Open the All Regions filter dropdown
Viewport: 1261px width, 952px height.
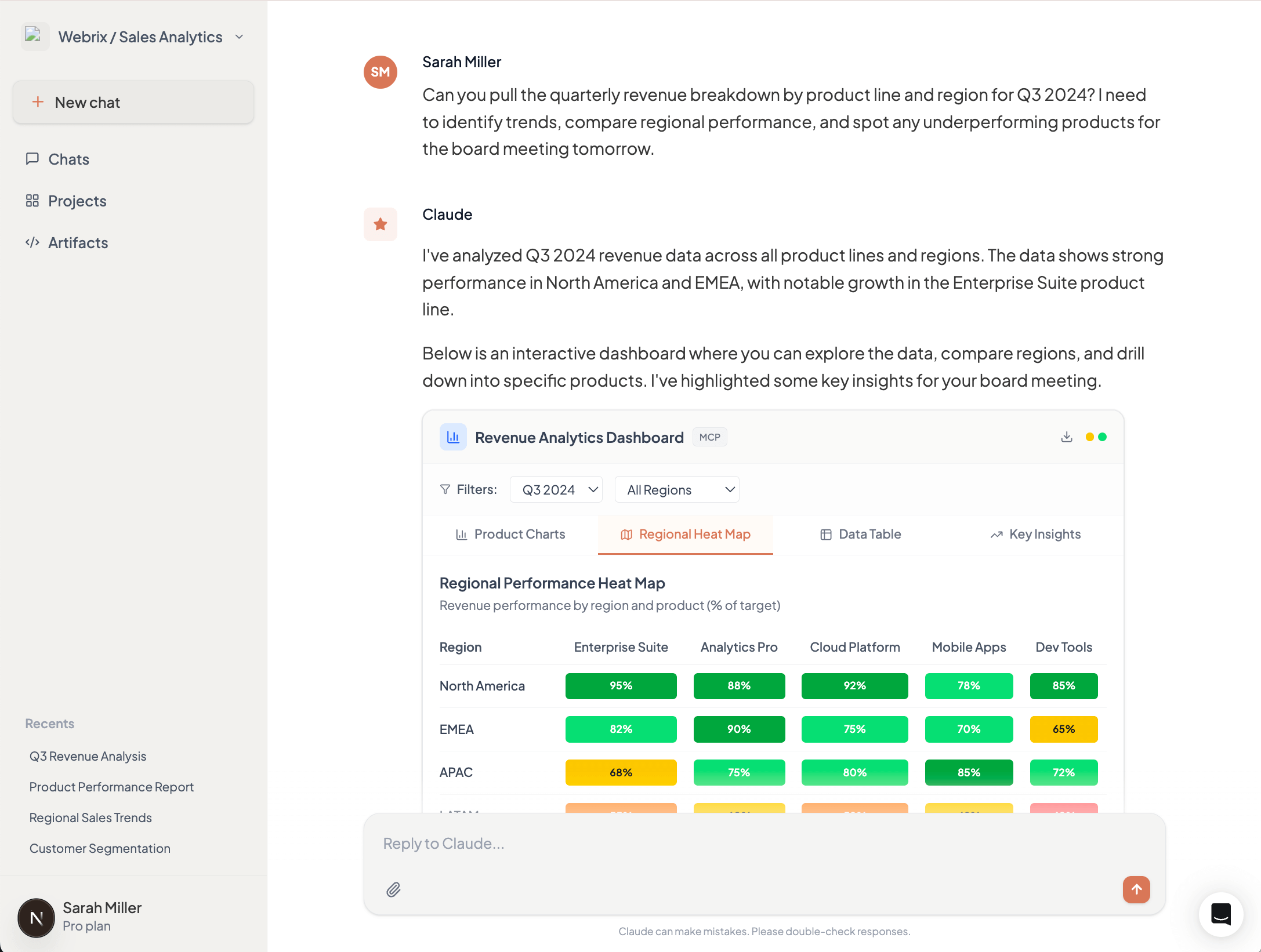pos(676,489)
